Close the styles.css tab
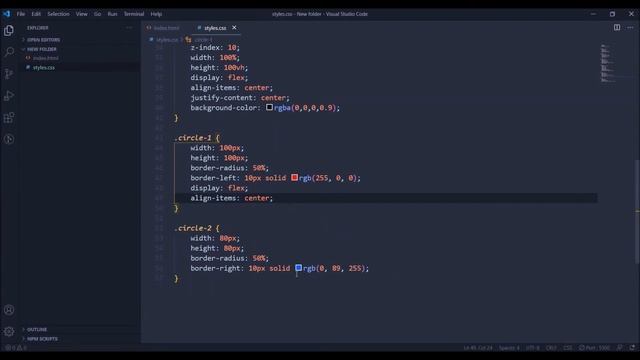Screen dimensions: 640x360 [x=234, y=27]
